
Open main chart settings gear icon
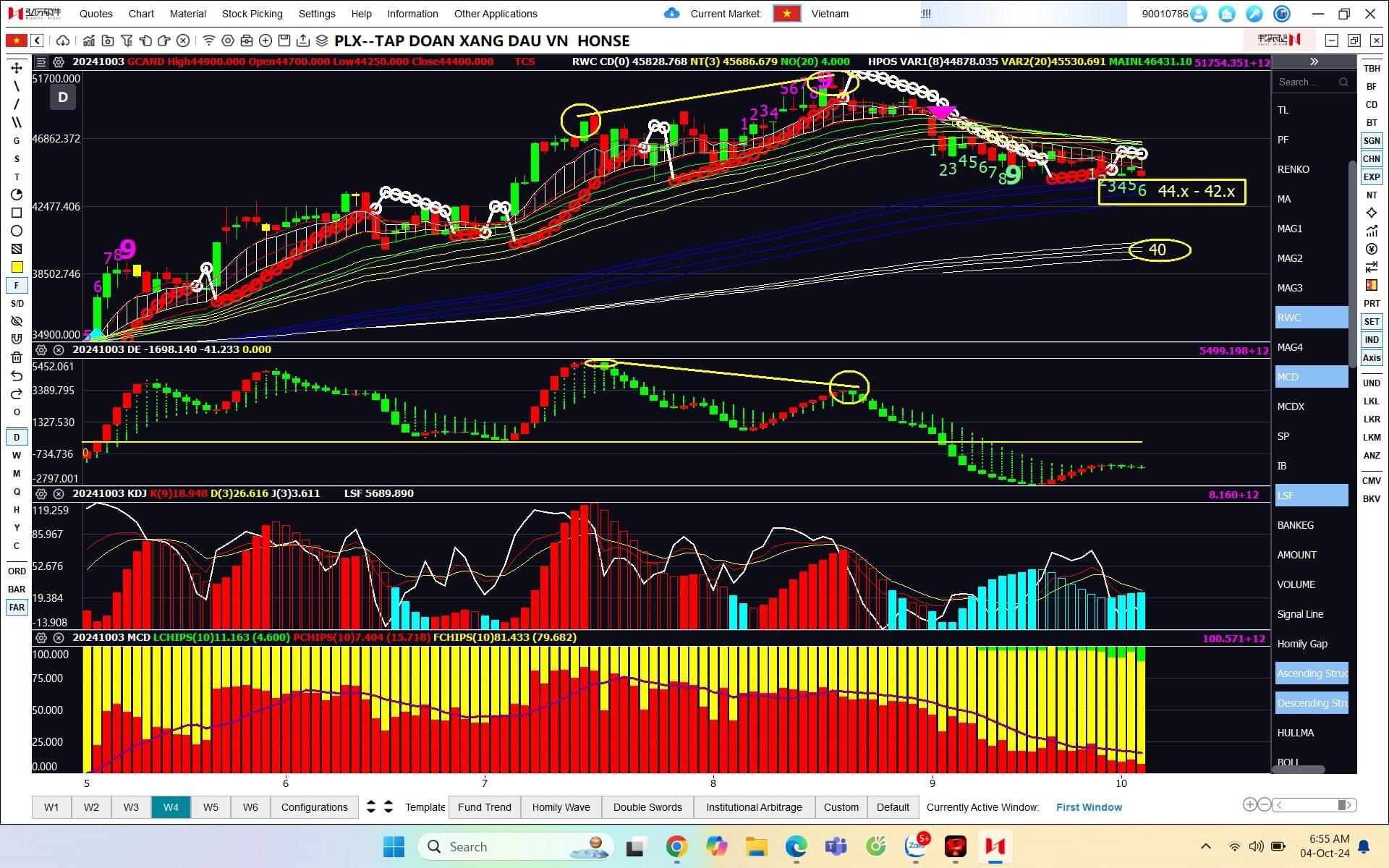(59, 62)
